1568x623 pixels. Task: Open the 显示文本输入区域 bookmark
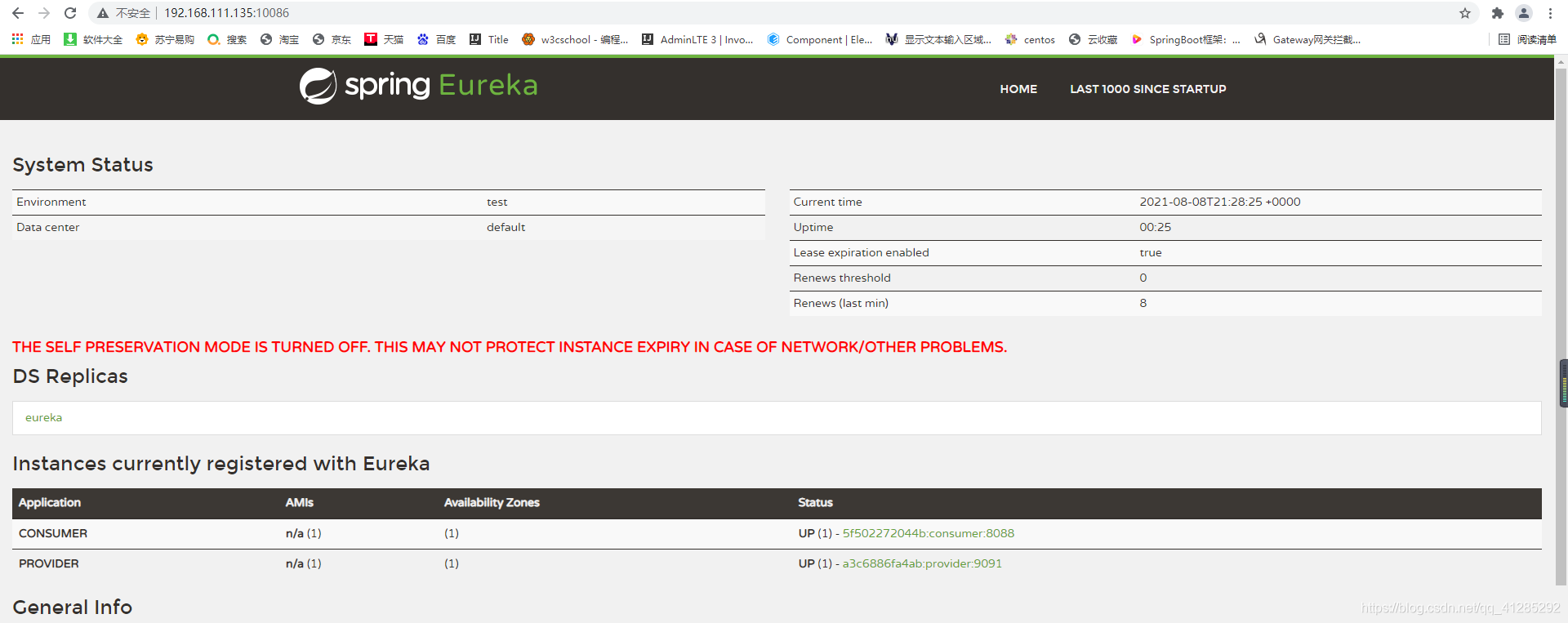coord(938,39)
